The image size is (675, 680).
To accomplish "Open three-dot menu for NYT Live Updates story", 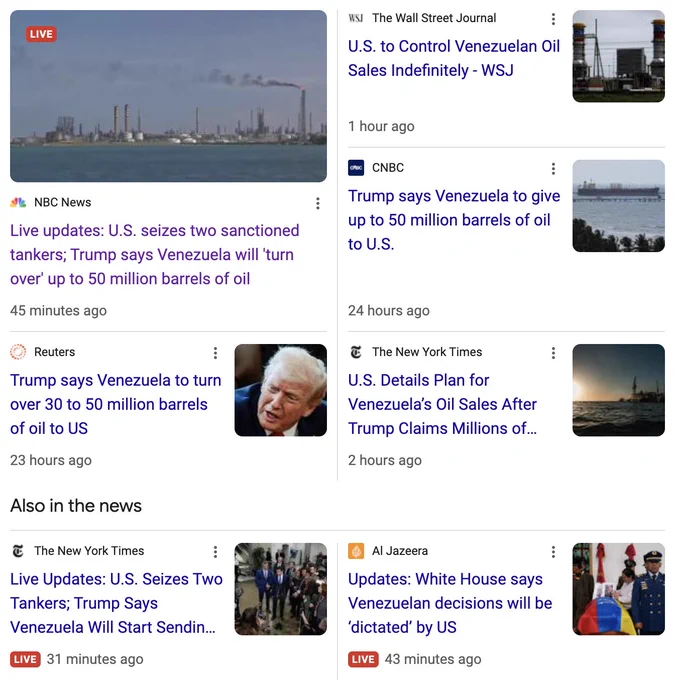I will tap(215, 552).
